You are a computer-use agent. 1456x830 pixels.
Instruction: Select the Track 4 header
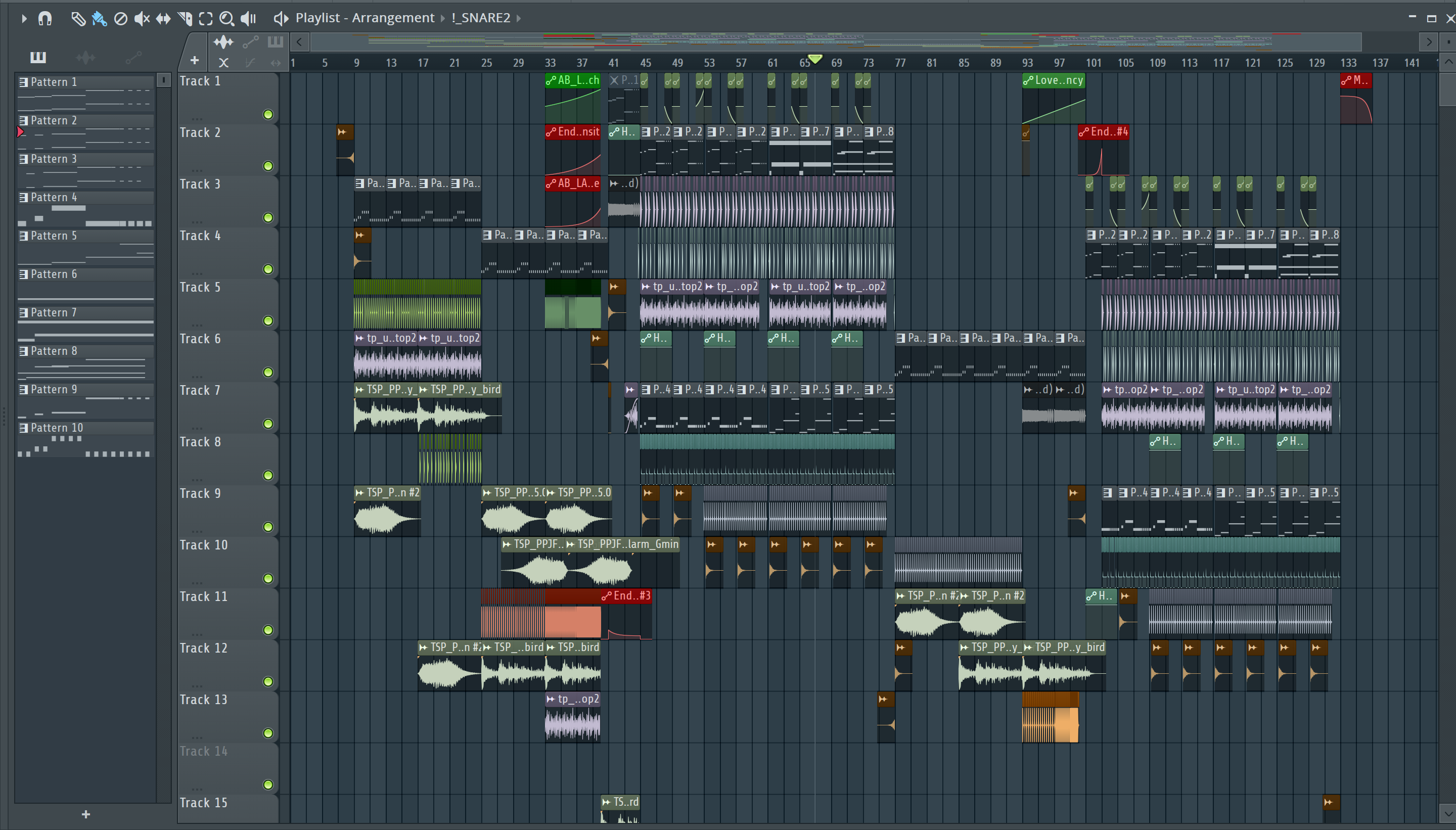(x=227, y=253)
